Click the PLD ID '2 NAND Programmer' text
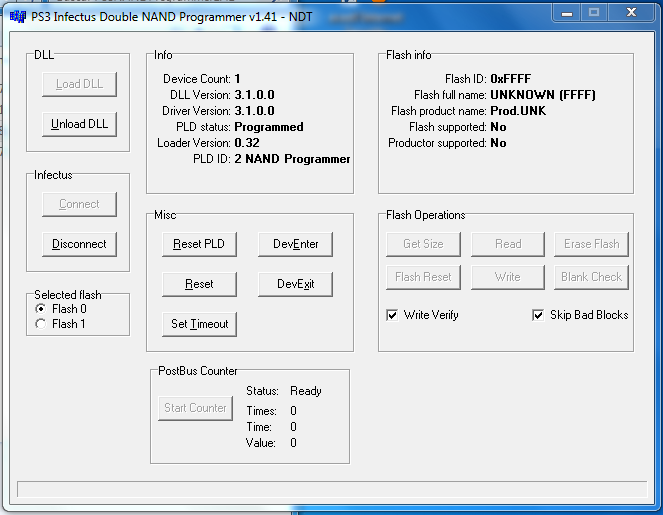This screenshot has height=515, width=663. coord(292,159)
